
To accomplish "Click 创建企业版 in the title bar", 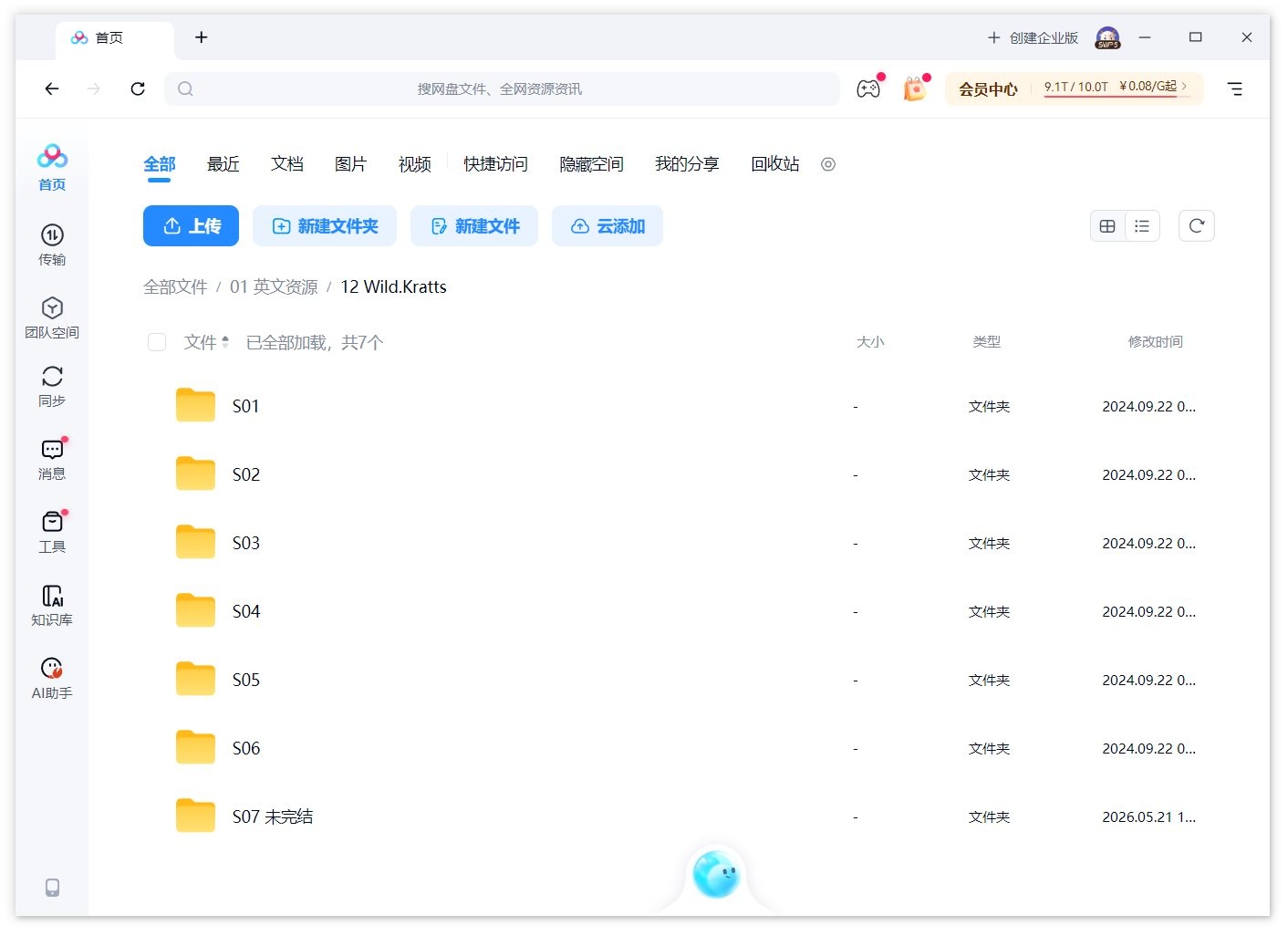I will (x=1033, y=37).
